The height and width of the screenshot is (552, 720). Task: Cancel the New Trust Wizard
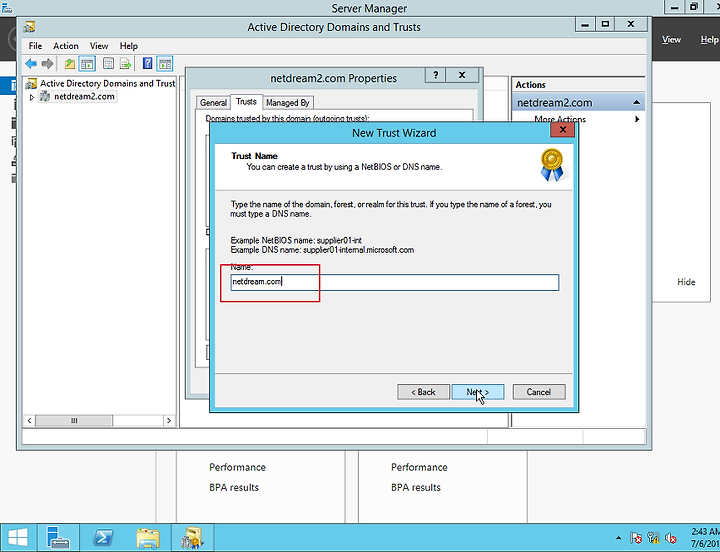[539, 392]
